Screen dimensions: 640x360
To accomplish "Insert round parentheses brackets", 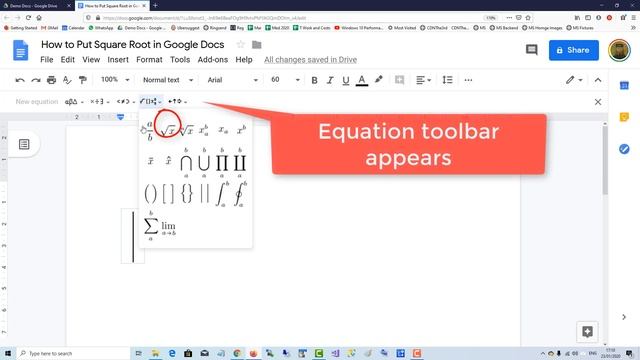I will tap(150, 193).
